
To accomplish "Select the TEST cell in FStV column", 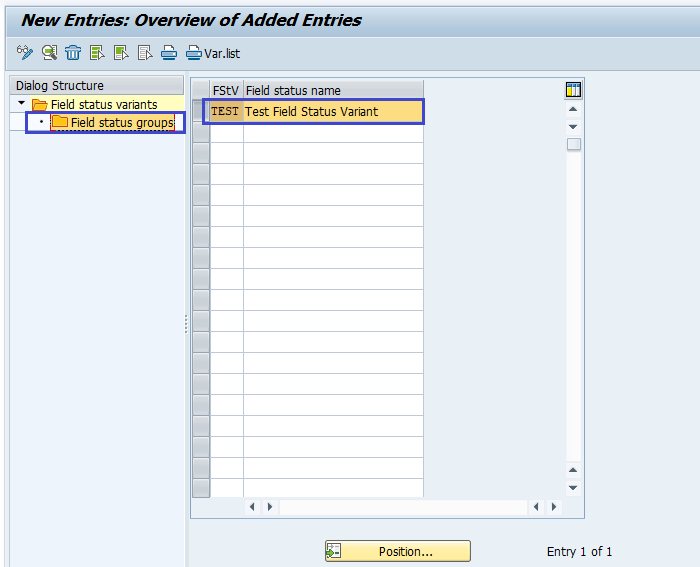I will 225,111.
